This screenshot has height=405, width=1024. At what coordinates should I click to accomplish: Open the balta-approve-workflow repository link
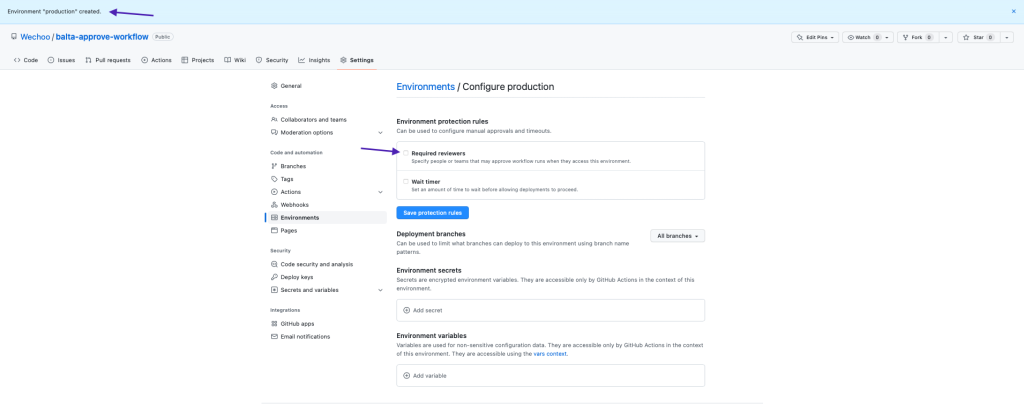click(102, 37)
